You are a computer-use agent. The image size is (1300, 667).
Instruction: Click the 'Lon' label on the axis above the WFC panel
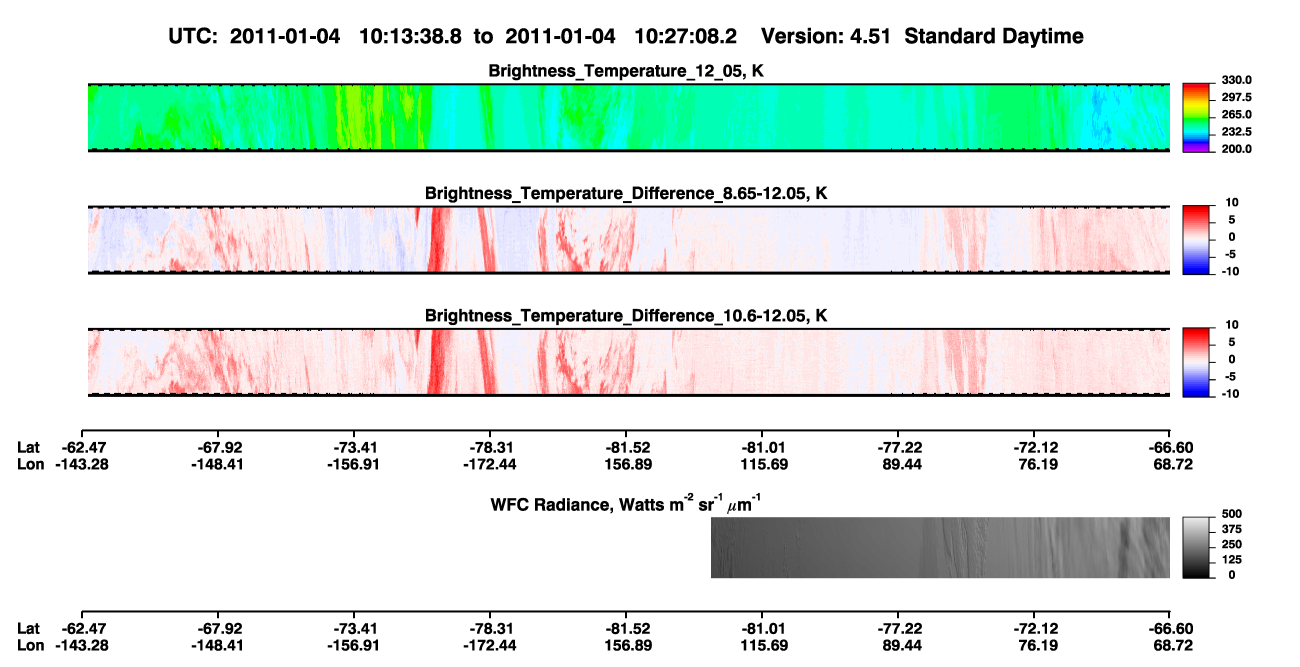[30, 464]
